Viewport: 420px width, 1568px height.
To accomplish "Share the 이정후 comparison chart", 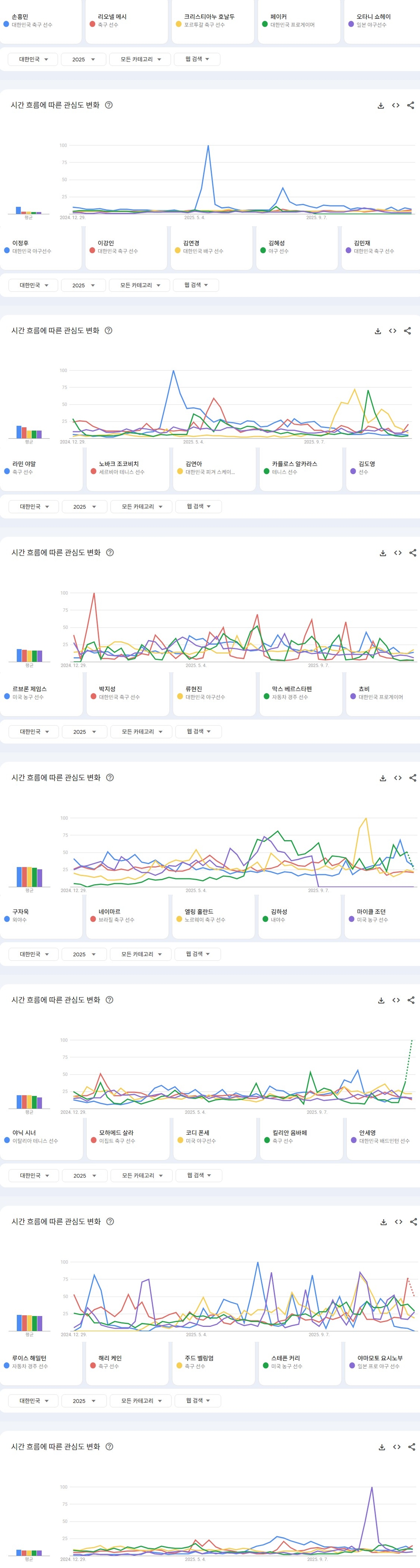I will 408,331.
